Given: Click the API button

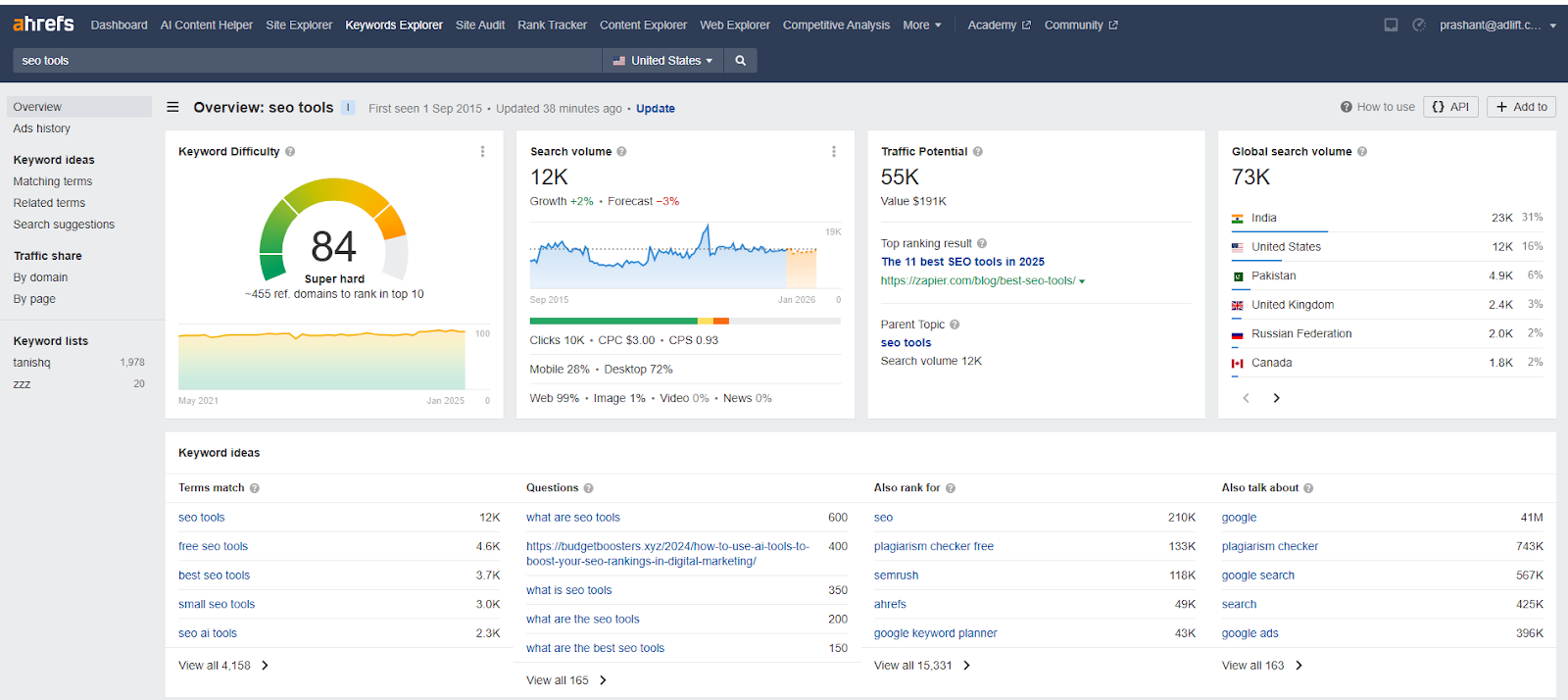Looking at the screenshot, I should pyautogui.click(x=1450, y=107).
